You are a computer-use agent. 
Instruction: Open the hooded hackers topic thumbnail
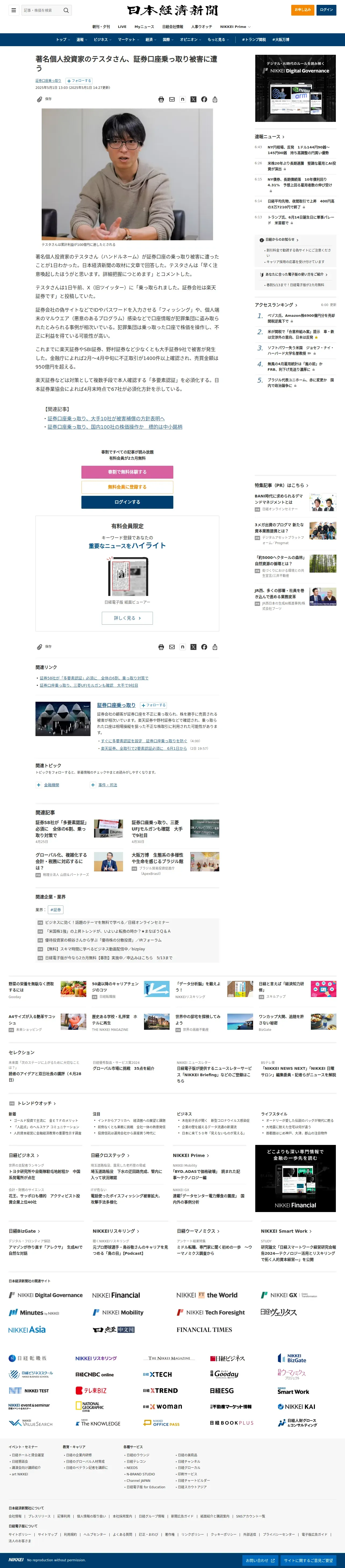[63, 719]
